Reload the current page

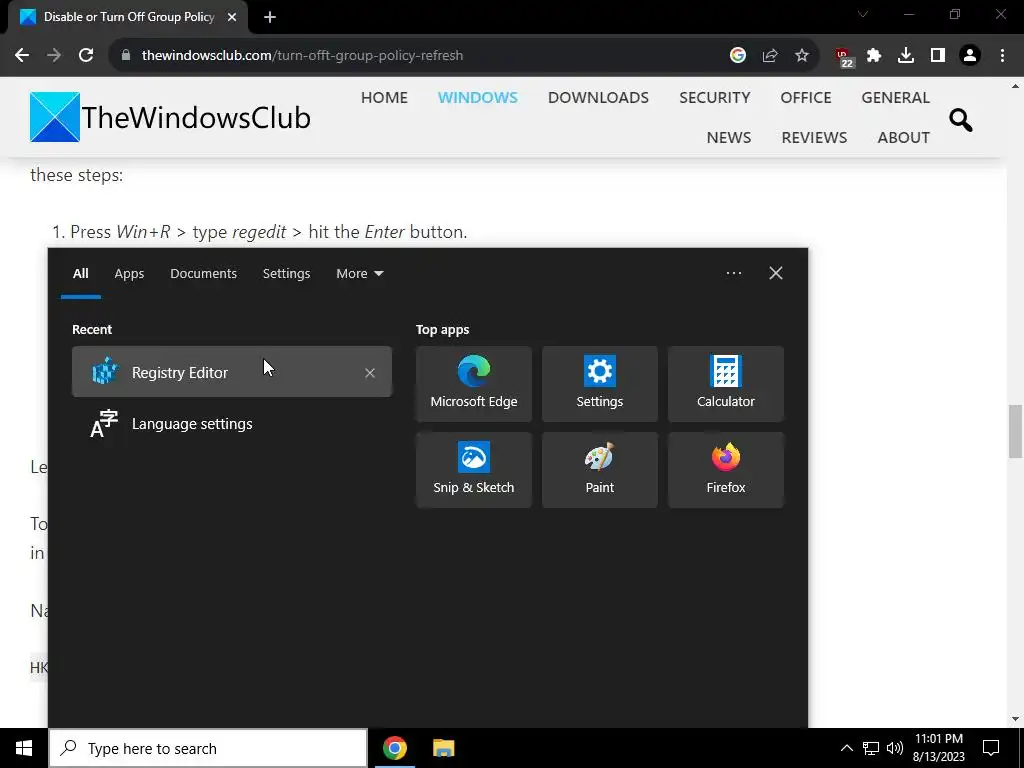[x=86, y=56]
